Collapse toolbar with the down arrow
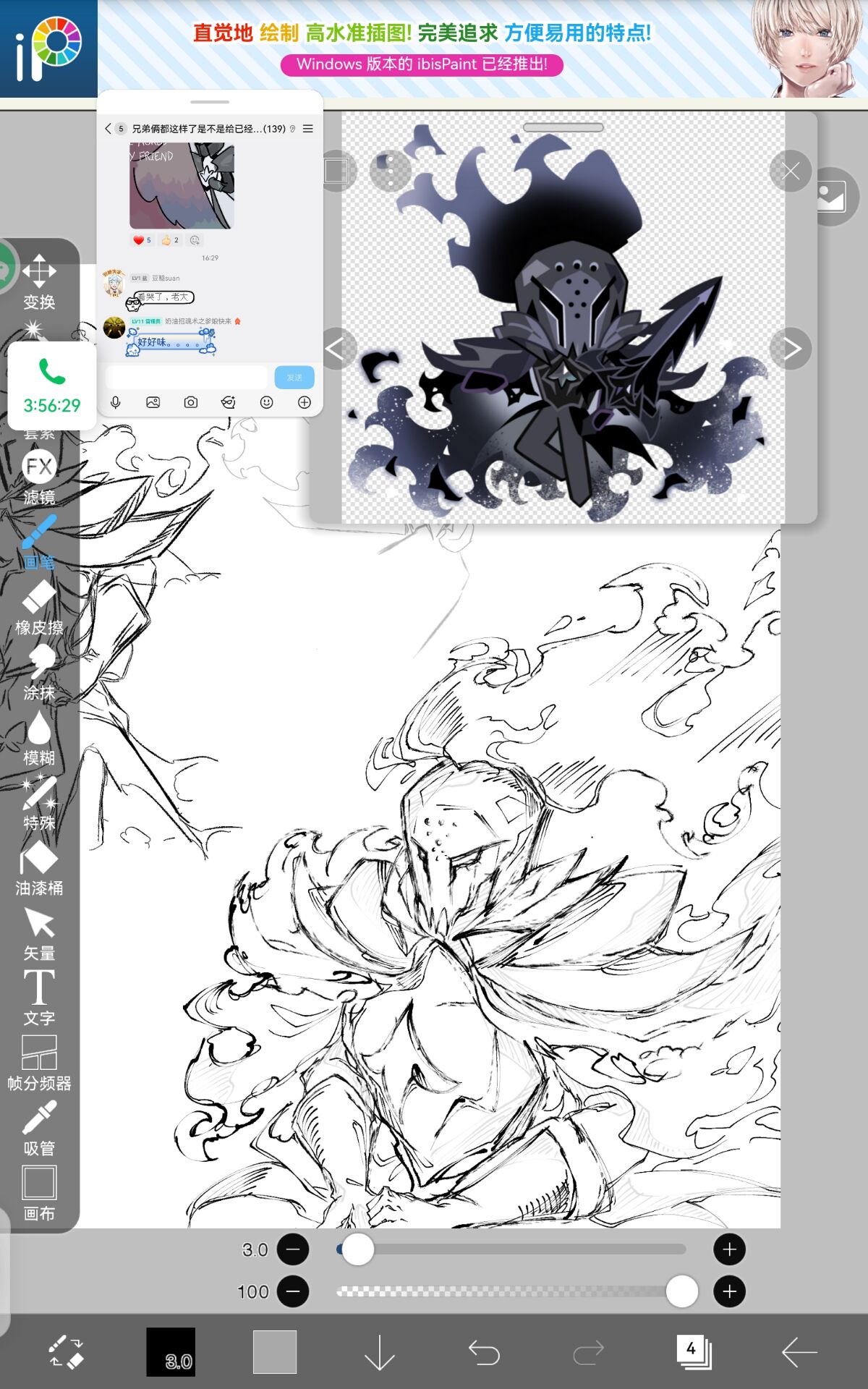The height and width of the screenshot is (1389, 868). click(379, 1351)
